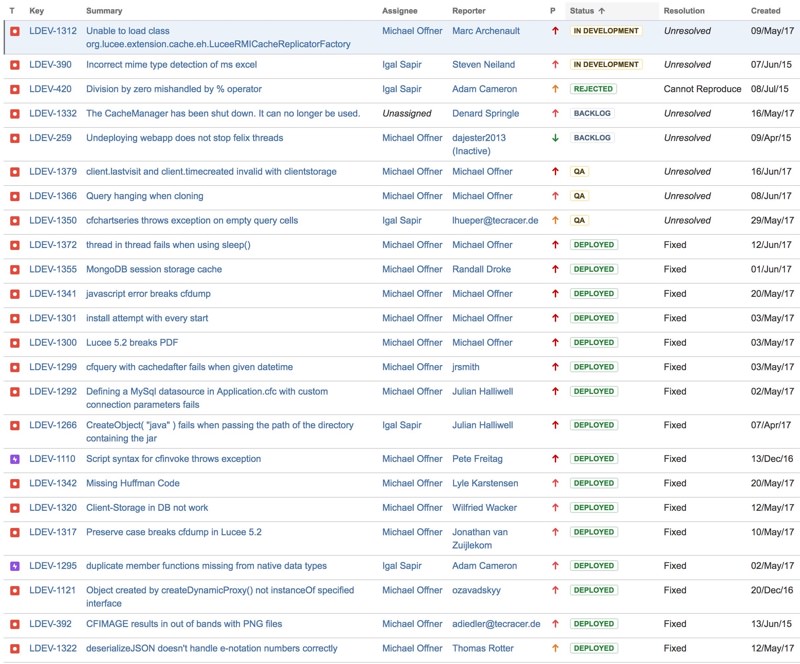The image size is (800, 664).
Task: Sort by the Reporter column header
Action: tap(468, 11)
